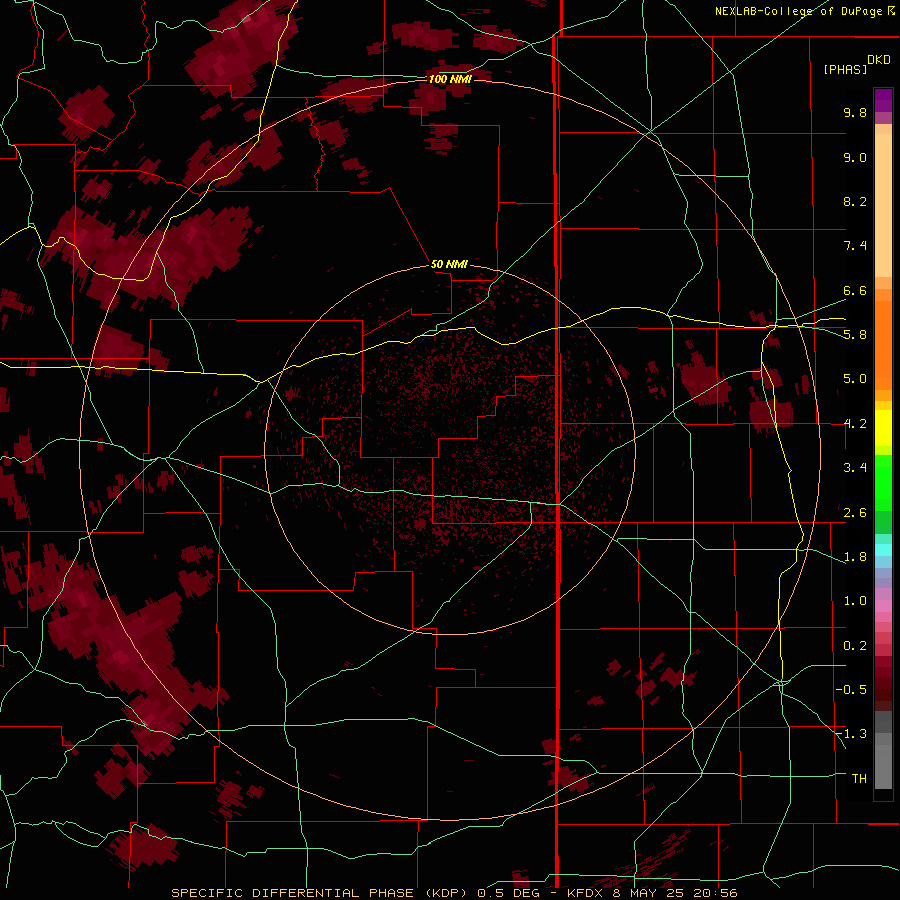Click the -1.3 scale value

[x=851, y=734]
